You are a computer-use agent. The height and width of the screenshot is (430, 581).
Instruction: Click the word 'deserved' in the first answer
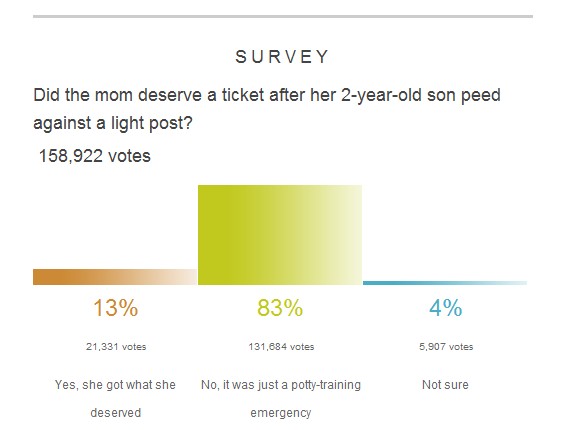click(x=116, y=413)
